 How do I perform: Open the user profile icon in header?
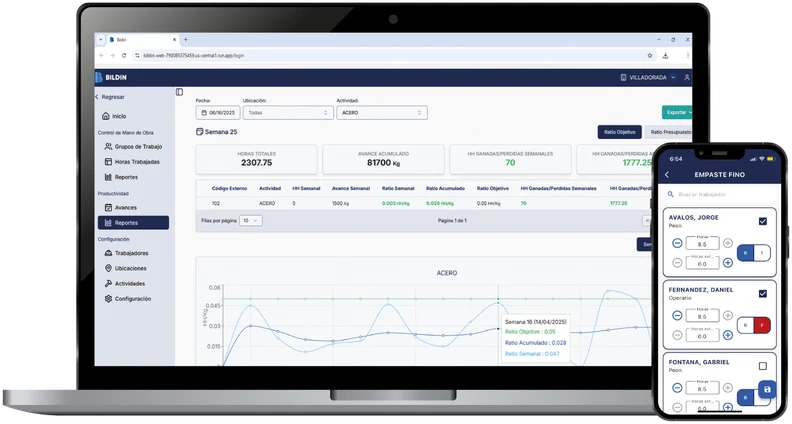(686, 77)
